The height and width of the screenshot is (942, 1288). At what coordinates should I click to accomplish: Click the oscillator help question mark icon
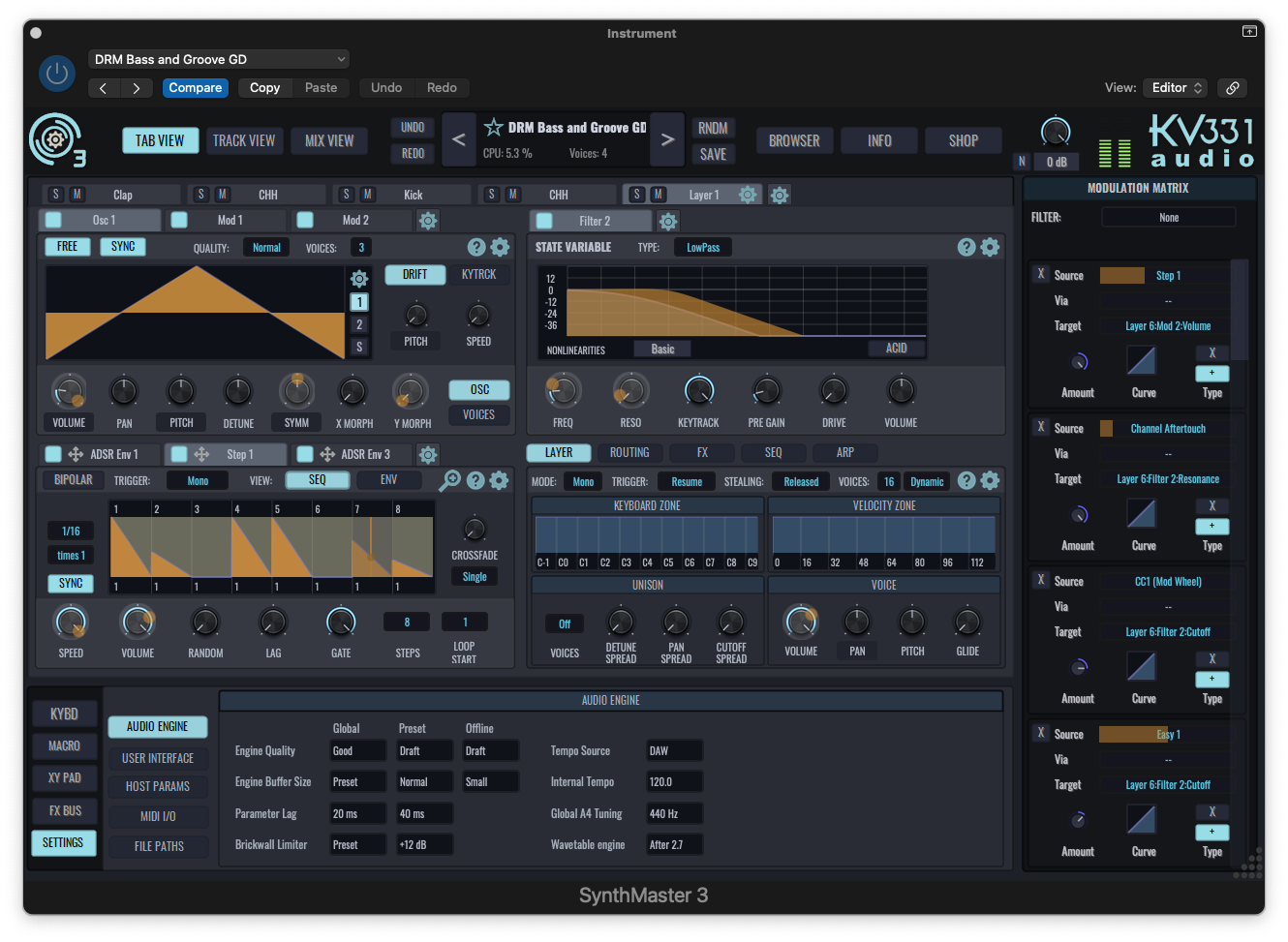click(476, 247)
